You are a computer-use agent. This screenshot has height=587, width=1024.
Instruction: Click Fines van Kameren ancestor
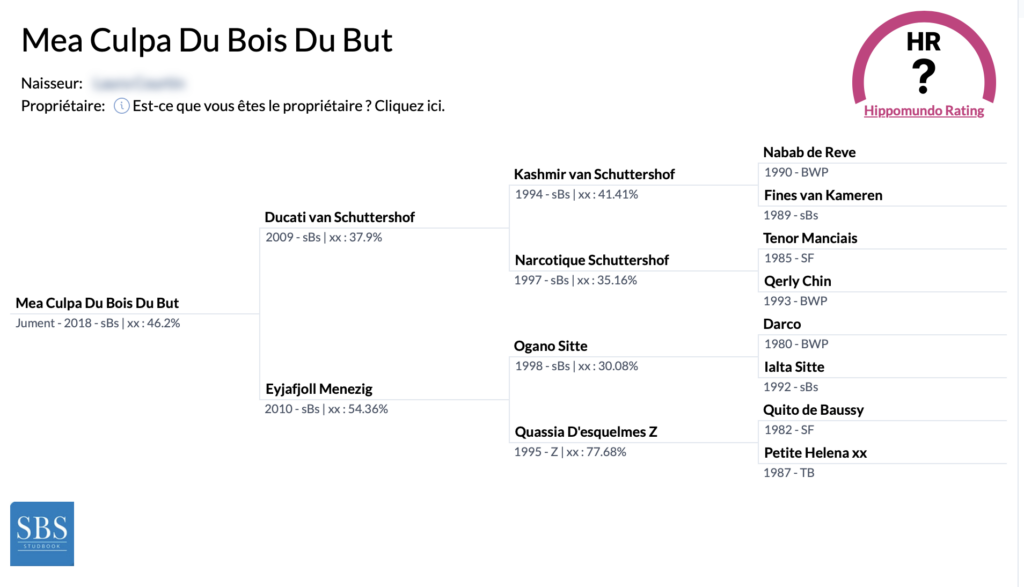coord(823,195)
